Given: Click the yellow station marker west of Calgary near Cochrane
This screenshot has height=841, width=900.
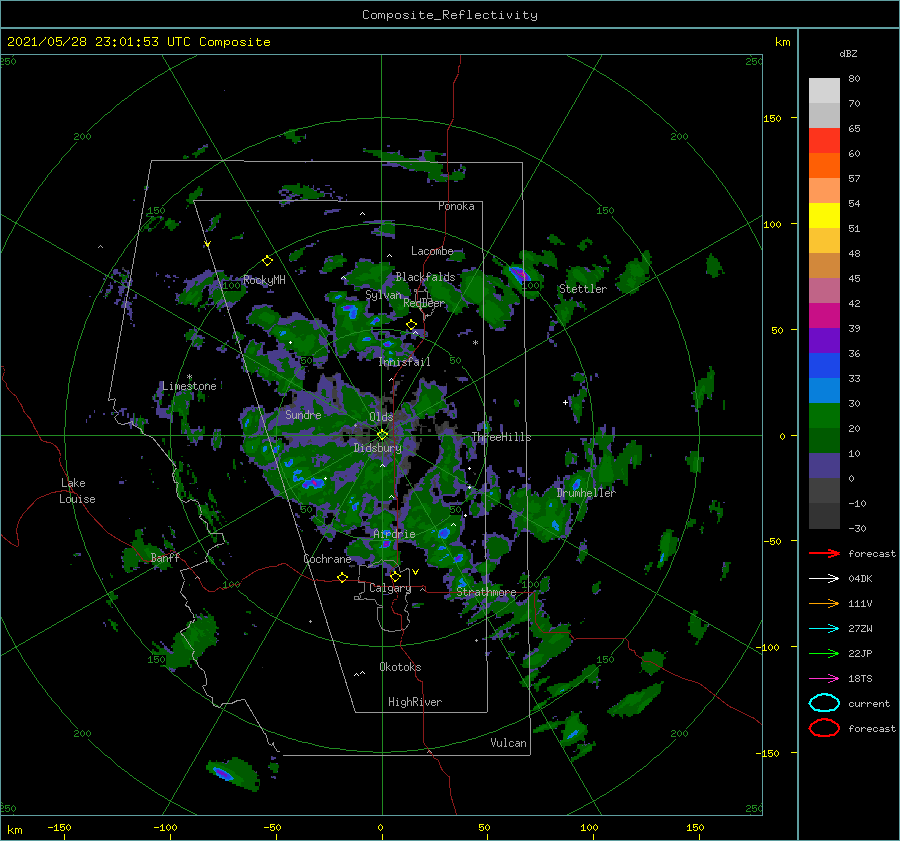Looking at the screenshot, I should click(342, 577).
